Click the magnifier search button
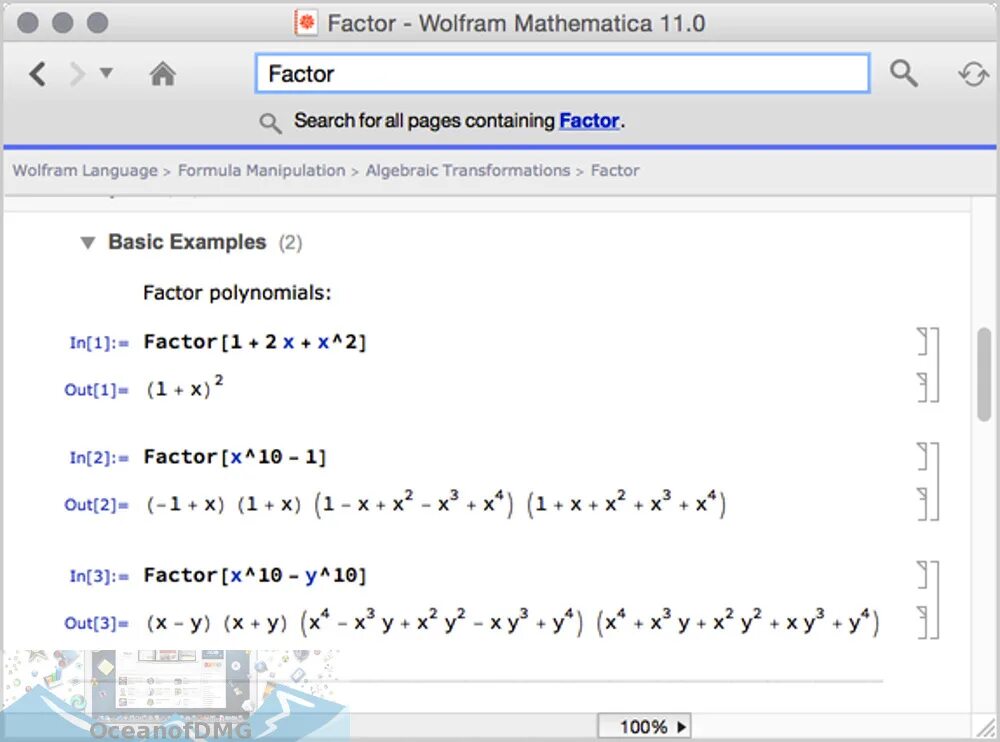 click(x=904, y=73)
